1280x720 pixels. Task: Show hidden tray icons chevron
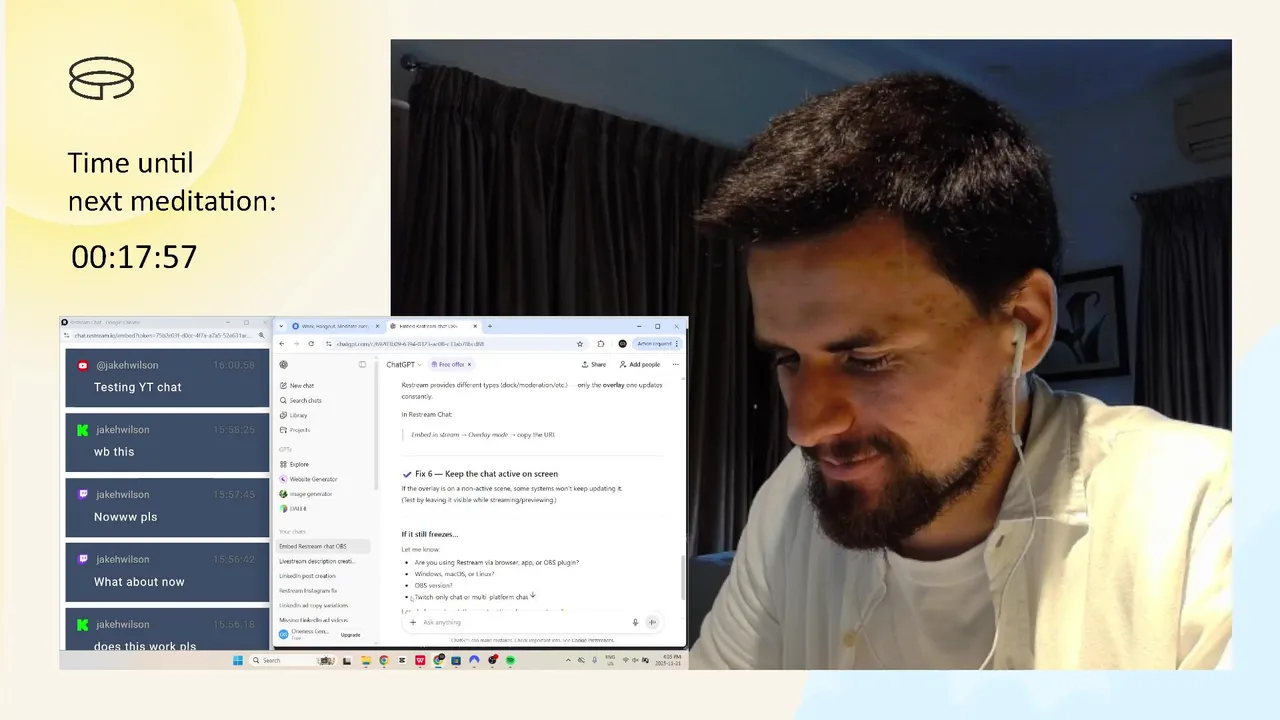point(569,660)
